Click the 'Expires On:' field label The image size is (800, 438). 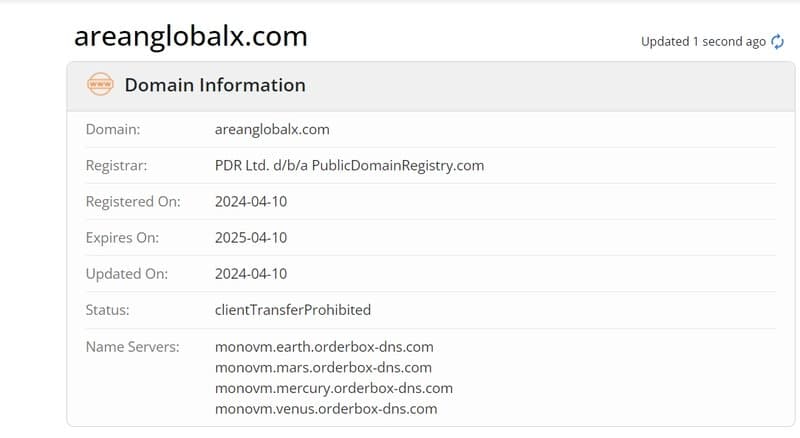pos(122,238)
